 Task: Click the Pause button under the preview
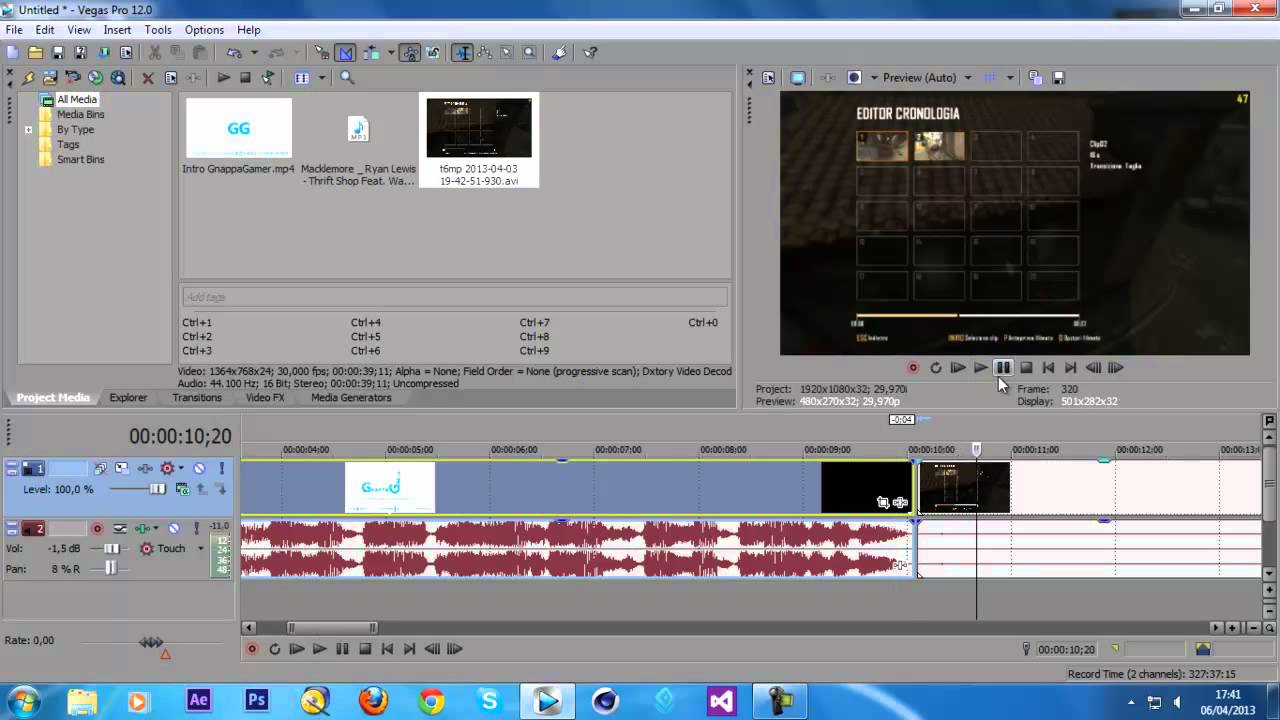[x=1003, y=368]
